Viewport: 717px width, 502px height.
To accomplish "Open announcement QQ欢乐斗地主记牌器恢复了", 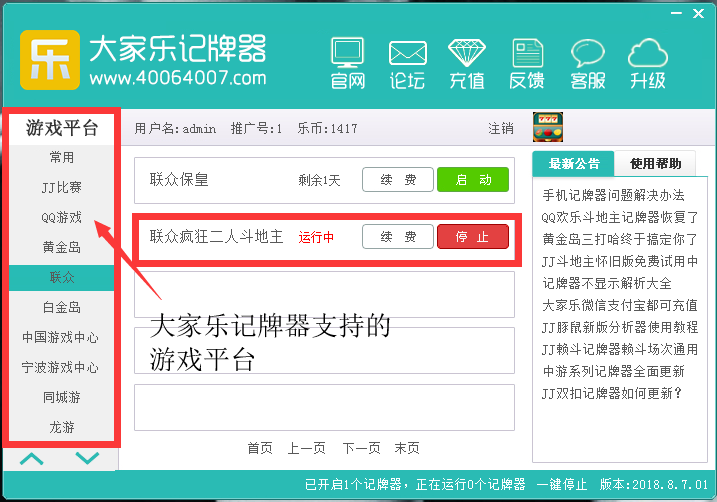I will click(620, 218).
